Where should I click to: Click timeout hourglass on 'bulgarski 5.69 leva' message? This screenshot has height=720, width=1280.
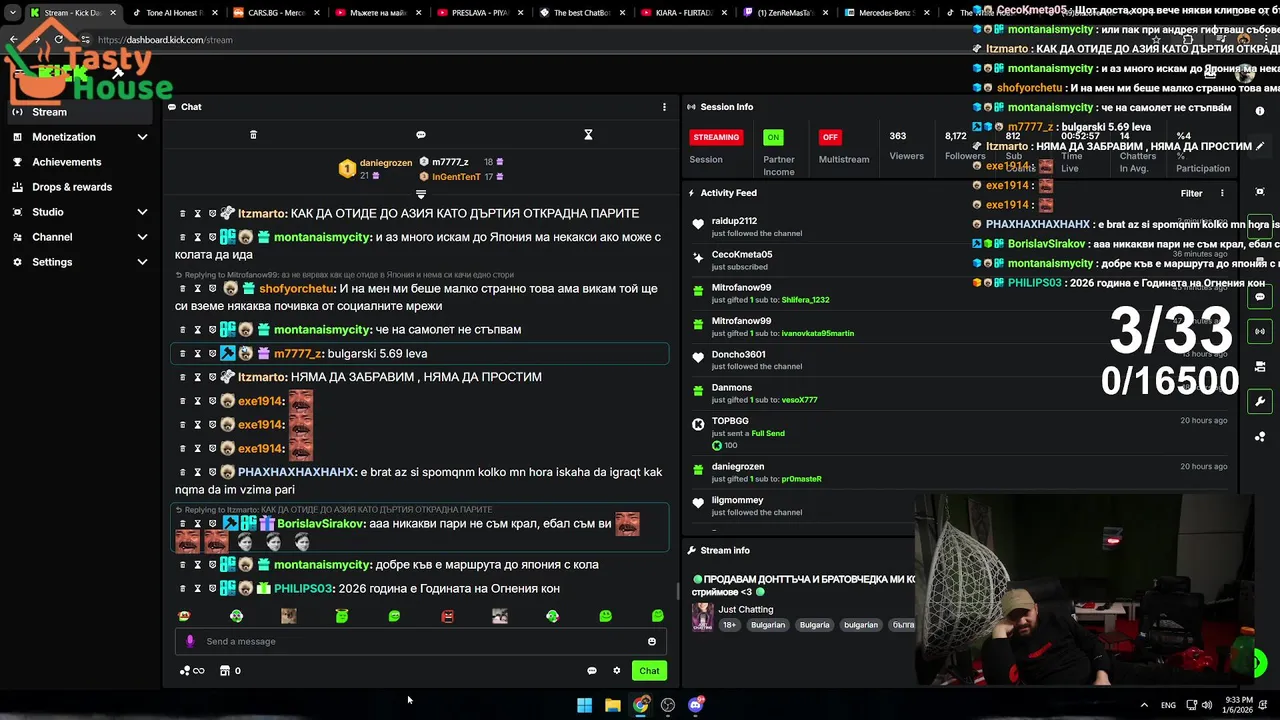[x=197, y=353]
